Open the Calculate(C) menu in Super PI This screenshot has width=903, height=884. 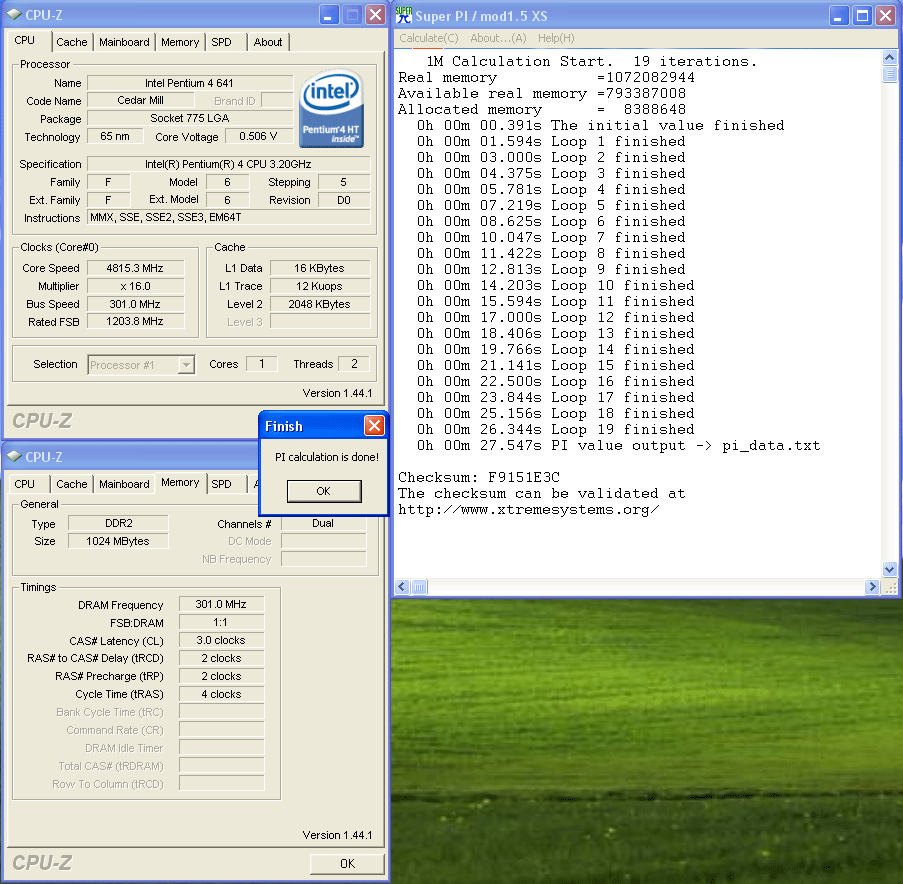tap(429, 38)
